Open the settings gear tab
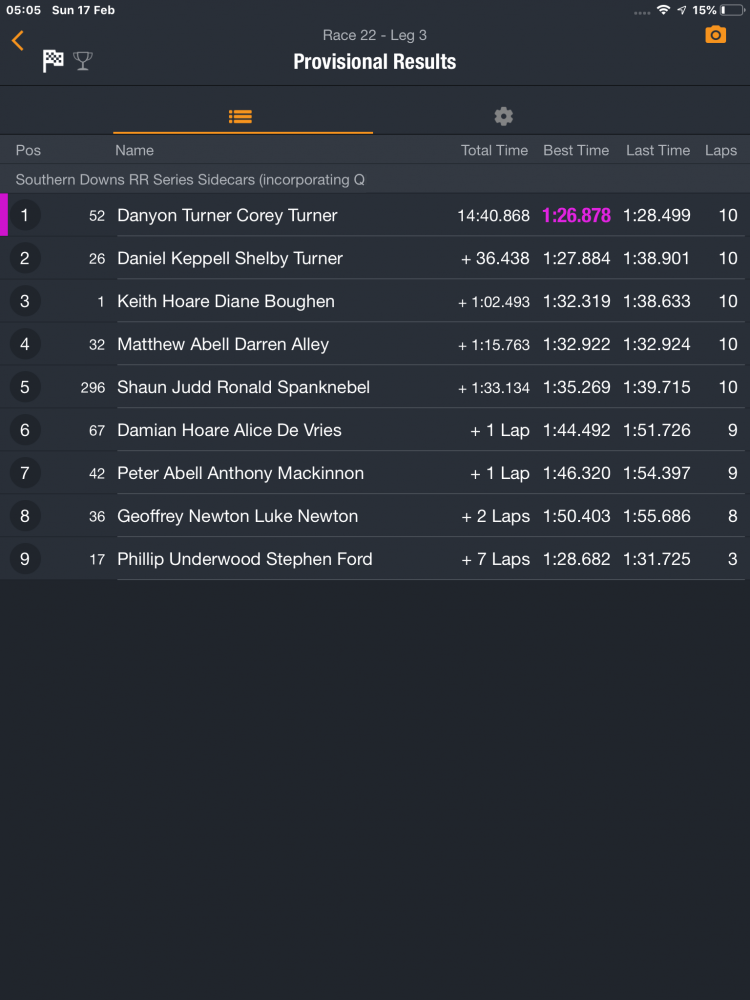The image size is (750, 1000). click(504, 116)
